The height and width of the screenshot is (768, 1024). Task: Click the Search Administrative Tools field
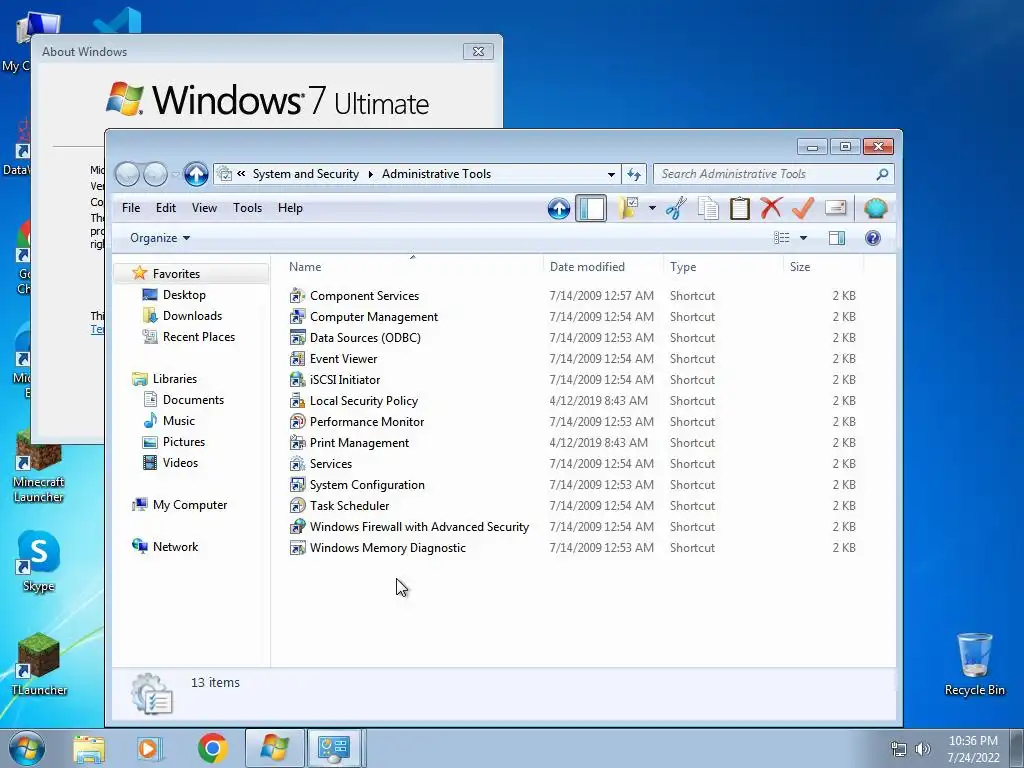(x=773, y=174)
